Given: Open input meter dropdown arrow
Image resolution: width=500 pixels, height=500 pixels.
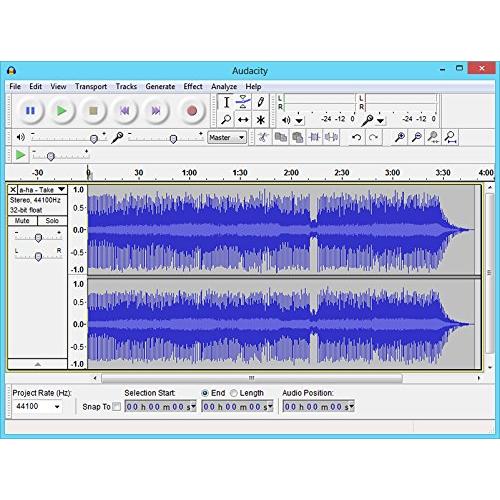Looking at the screenshot, I should click(x=380, y=121).
